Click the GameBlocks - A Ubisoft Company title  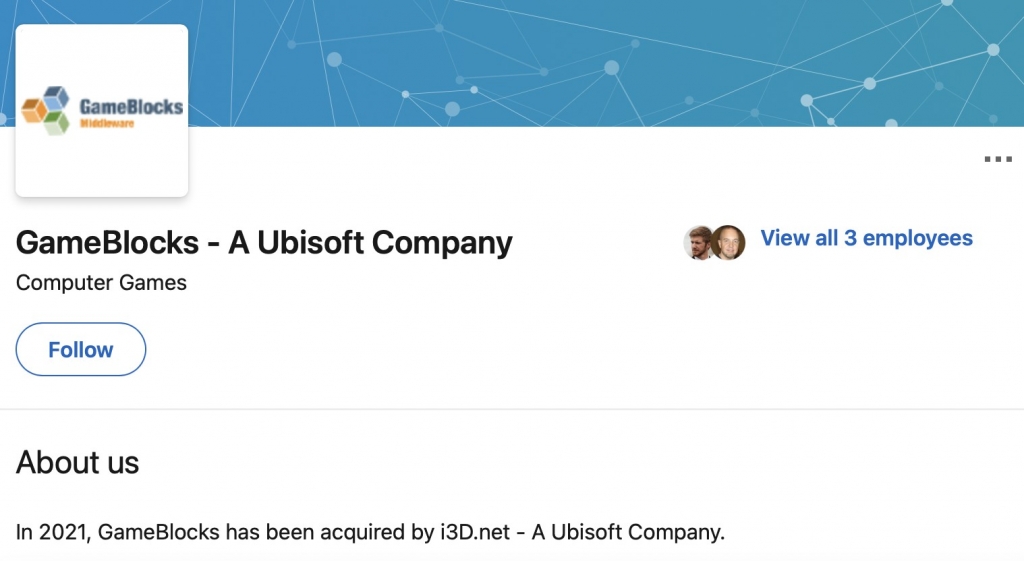tap(264, 242)
